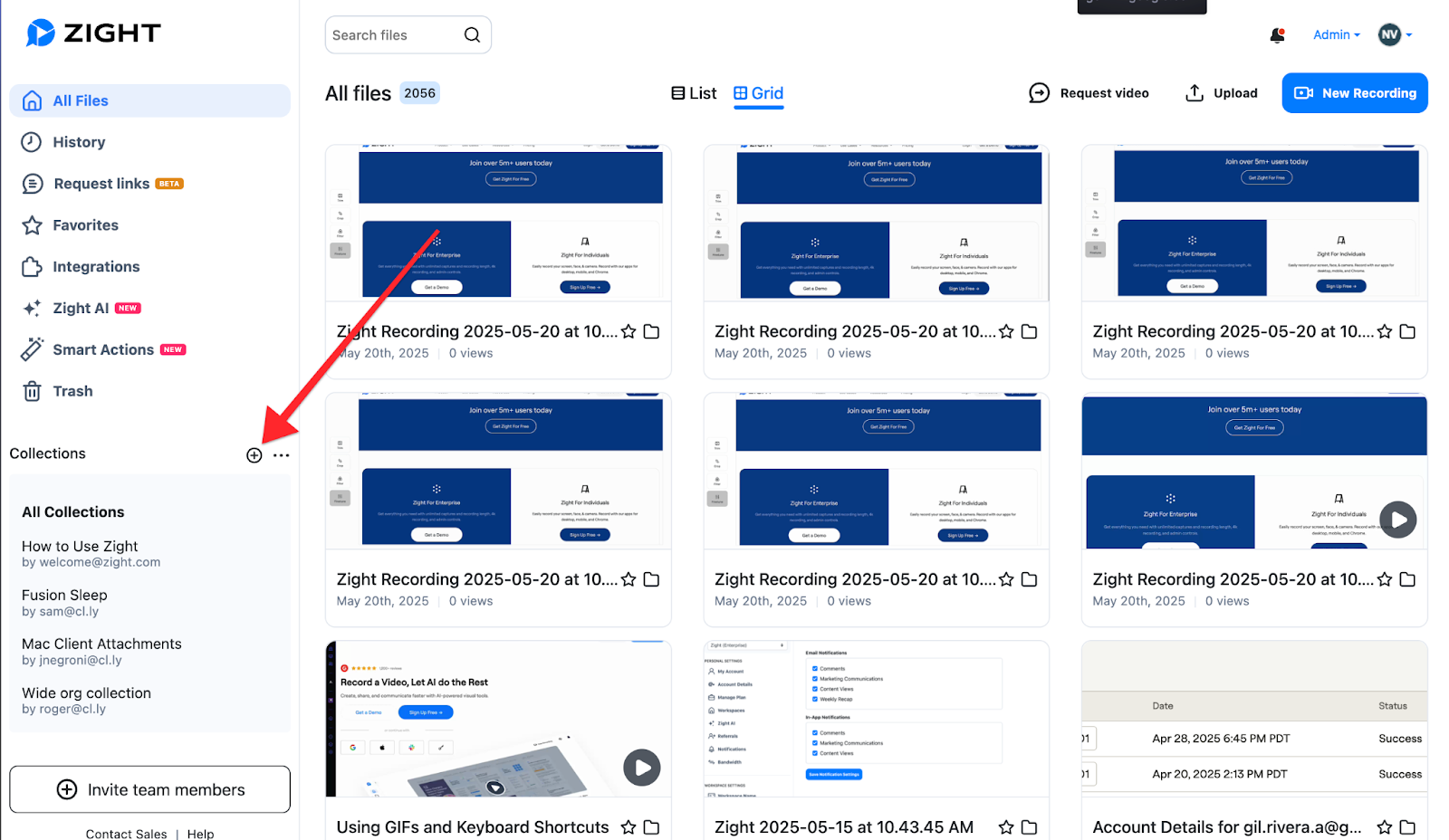Favorite first row middle recording star
The width and height of the screenshot is (1449, 840).
(x=1006, y=331)
